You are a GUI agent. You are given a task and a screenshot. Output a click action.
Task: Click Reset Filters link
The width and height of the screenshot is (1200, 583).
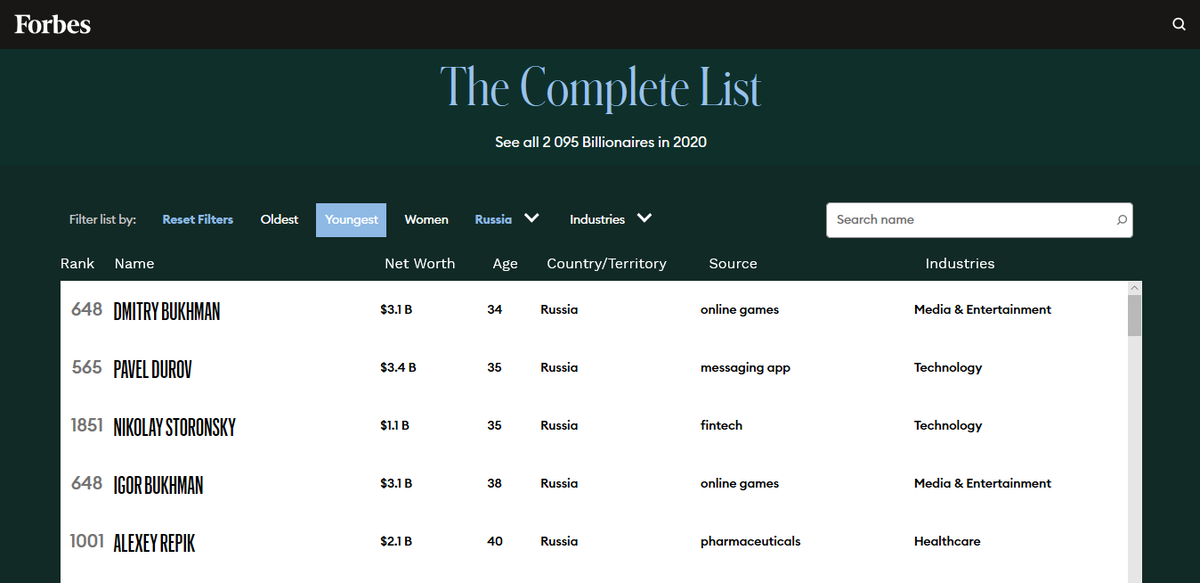[x=198, y=220]
